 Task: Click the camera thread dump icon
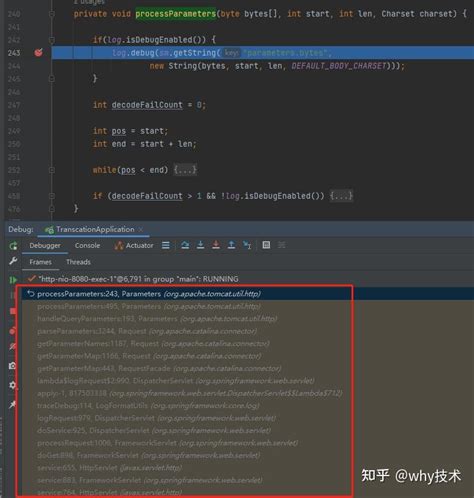tap(13, 366)
